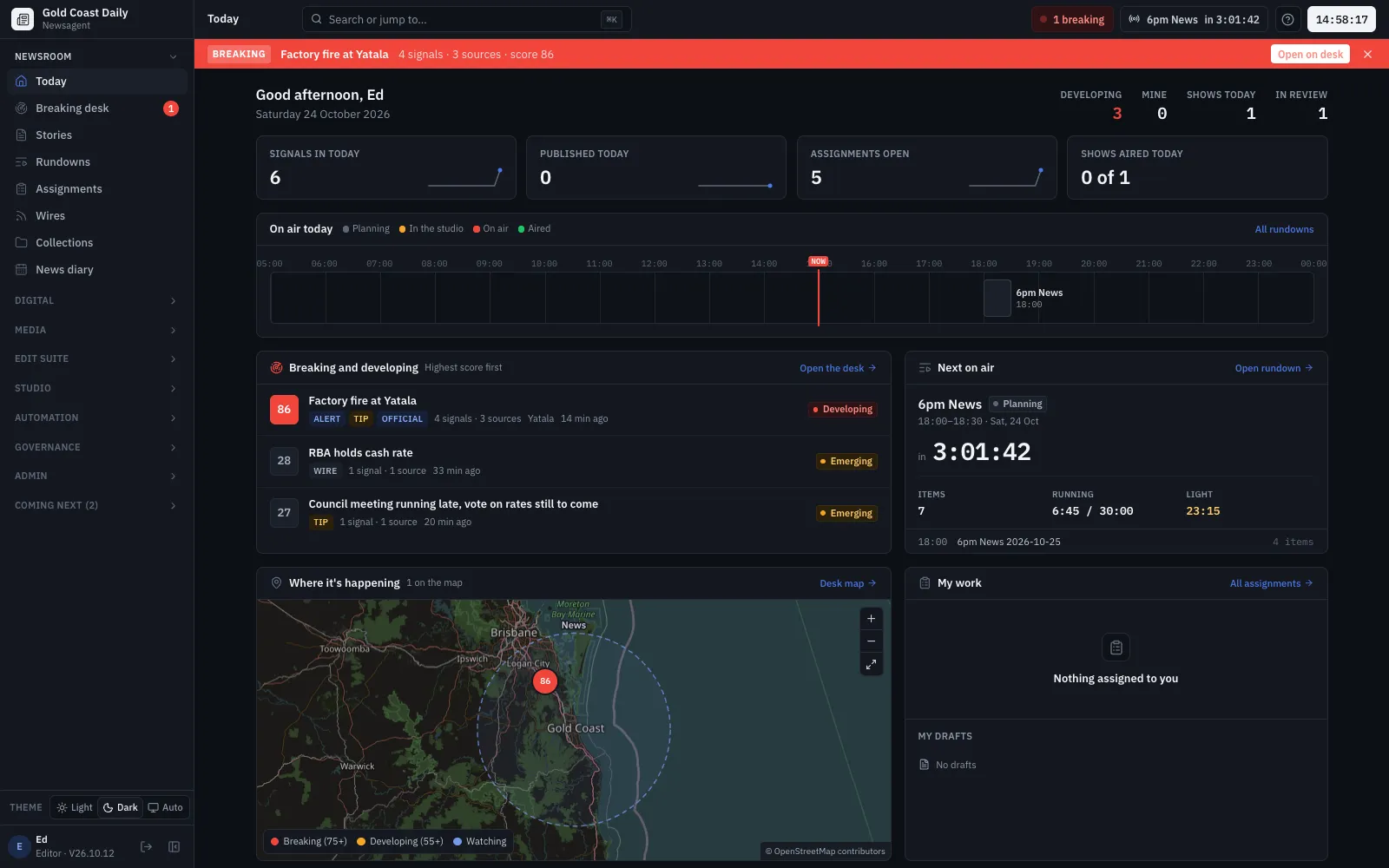1389x868 pixels.
Task: Open the help question mark icon
Action: coord(1288,19)
